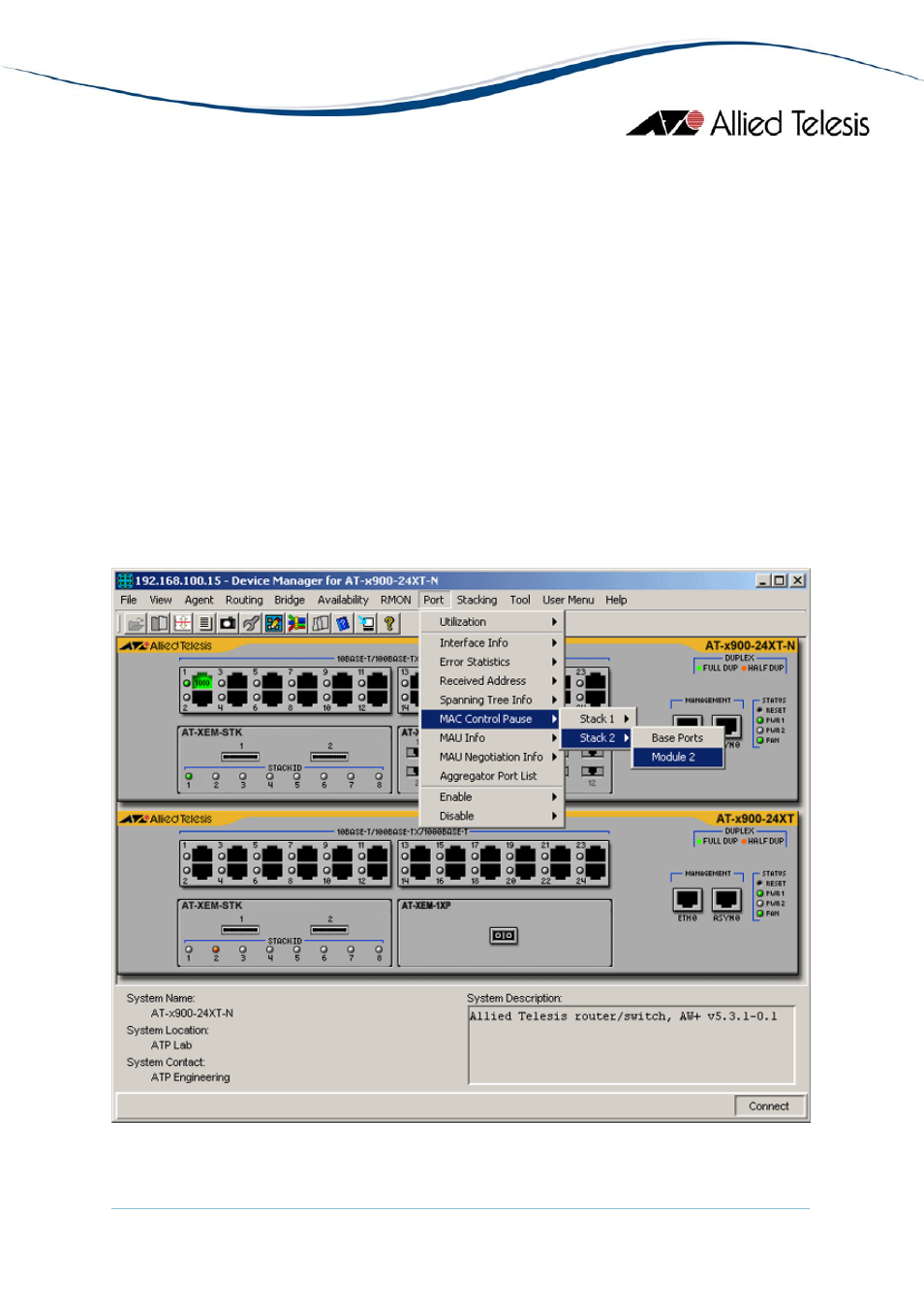Click the colored lines toolbar icon
This screenshot has width=924, height=1308.
[297, 624]
